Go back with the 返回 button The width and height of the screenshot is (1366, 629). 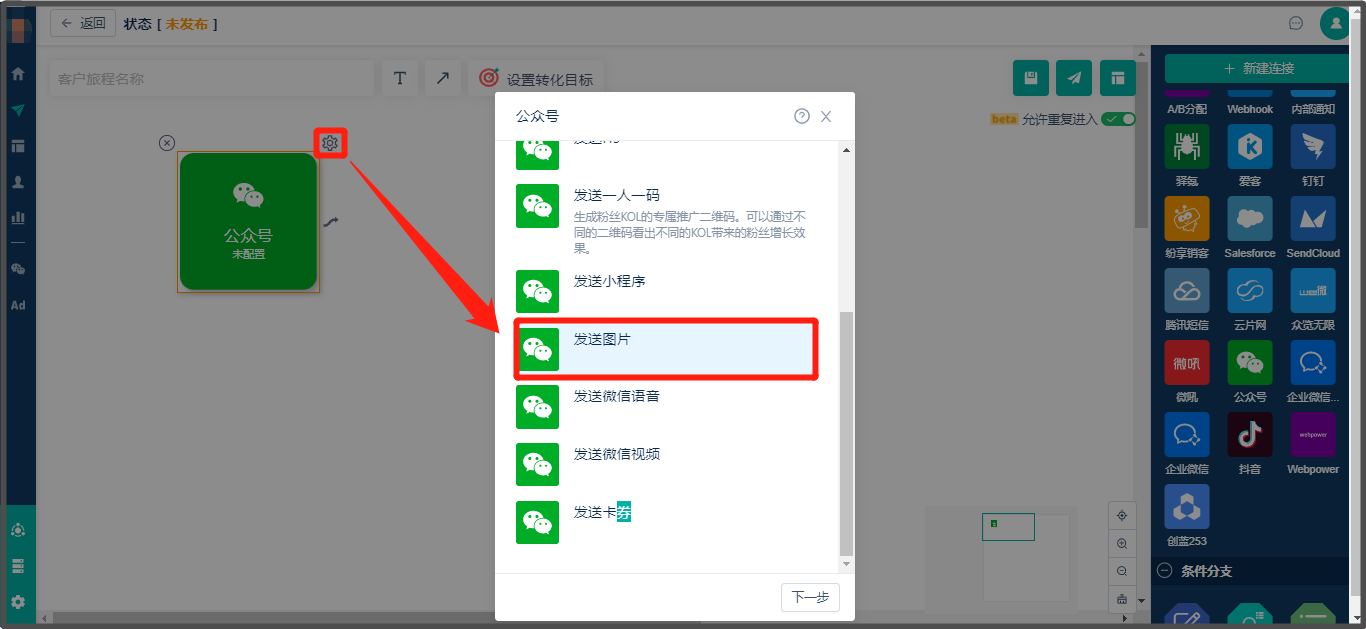point(83,23)
